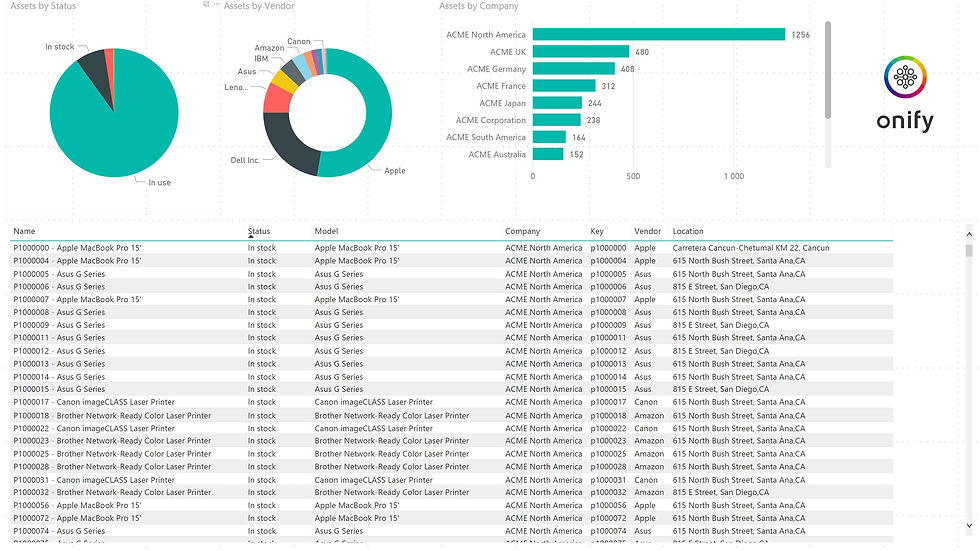Select the ACME Germany bar
This screenshot has height=551, width=980.
(x=574, y=69)
